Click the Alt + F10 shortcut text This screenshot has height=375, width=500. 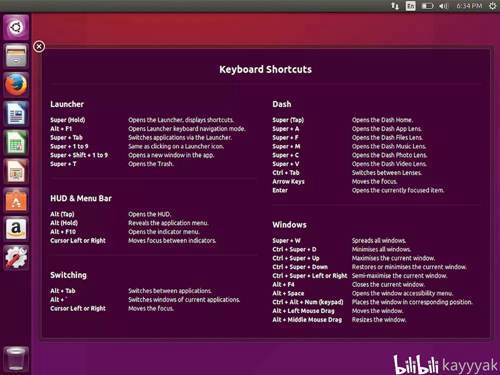coord(63,232)
